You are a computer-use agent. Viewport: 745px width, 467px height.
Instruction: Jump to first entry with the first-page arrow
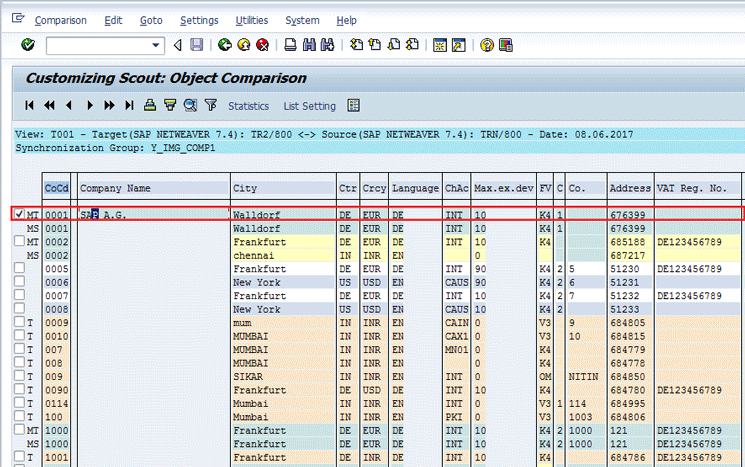point(30,106)
